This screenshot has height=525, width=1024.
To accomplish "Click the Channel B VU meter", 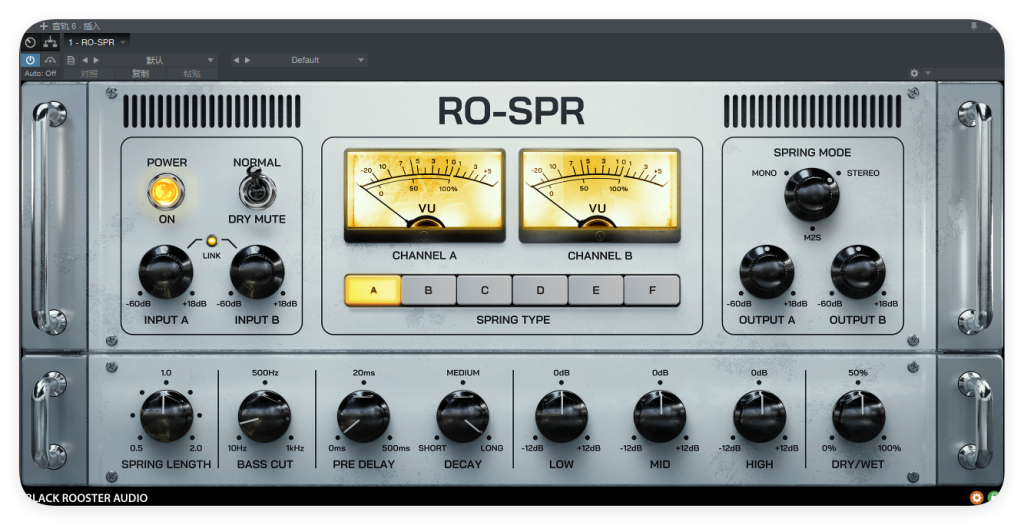I will tap(600, 195).
